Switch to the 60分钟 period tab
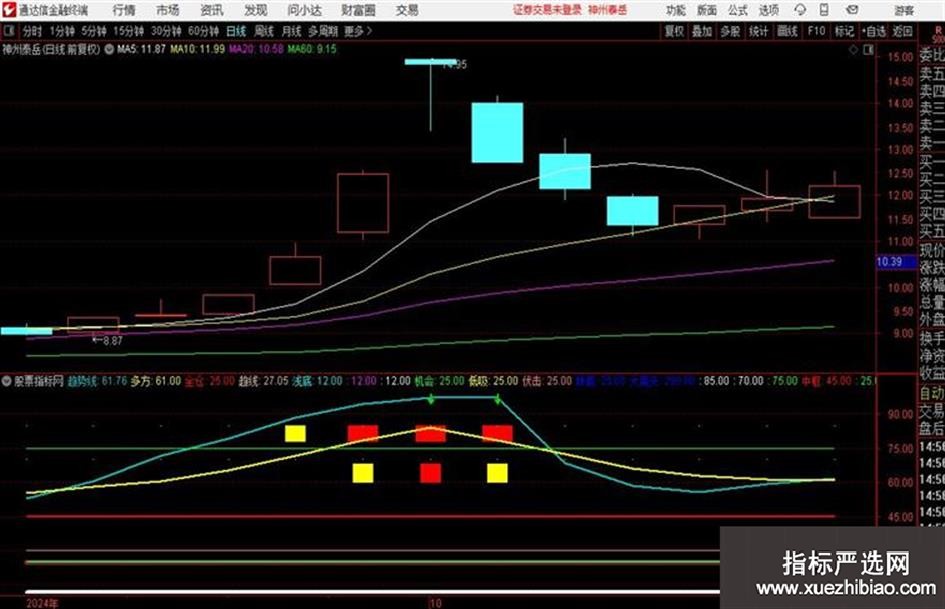The image size is (945, 609). [204, 31]
